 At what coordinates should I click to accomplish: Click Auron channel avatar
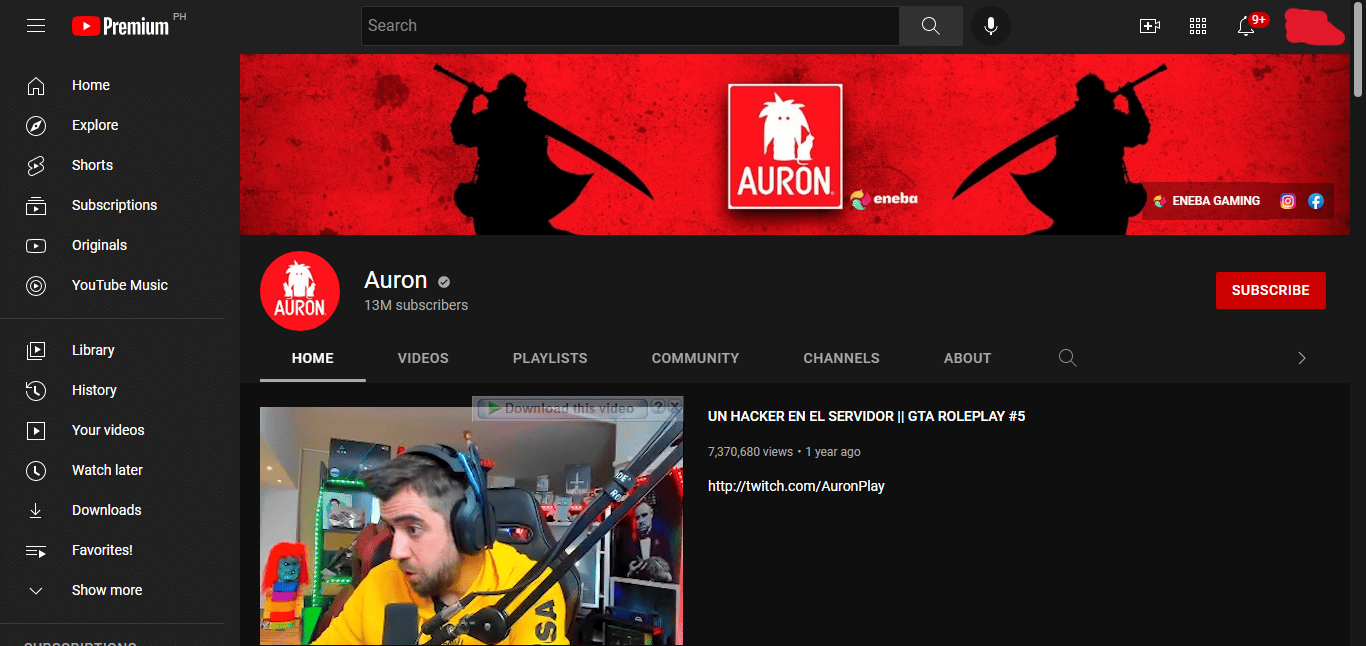(299, 291)
